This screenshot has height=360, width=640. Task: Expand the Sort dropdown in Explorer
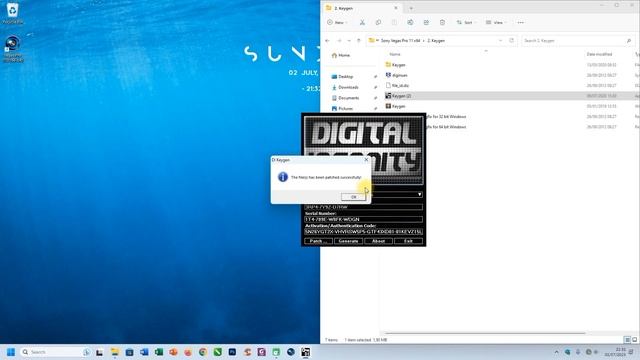coord(466,22)
